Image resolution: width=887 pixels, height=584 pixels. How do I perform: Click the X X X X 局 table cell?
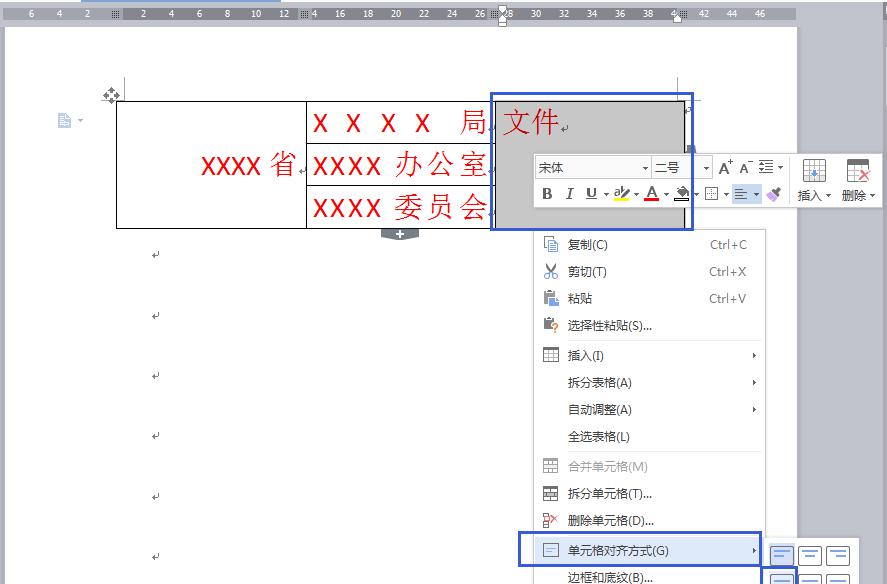[x=401, y=122]
